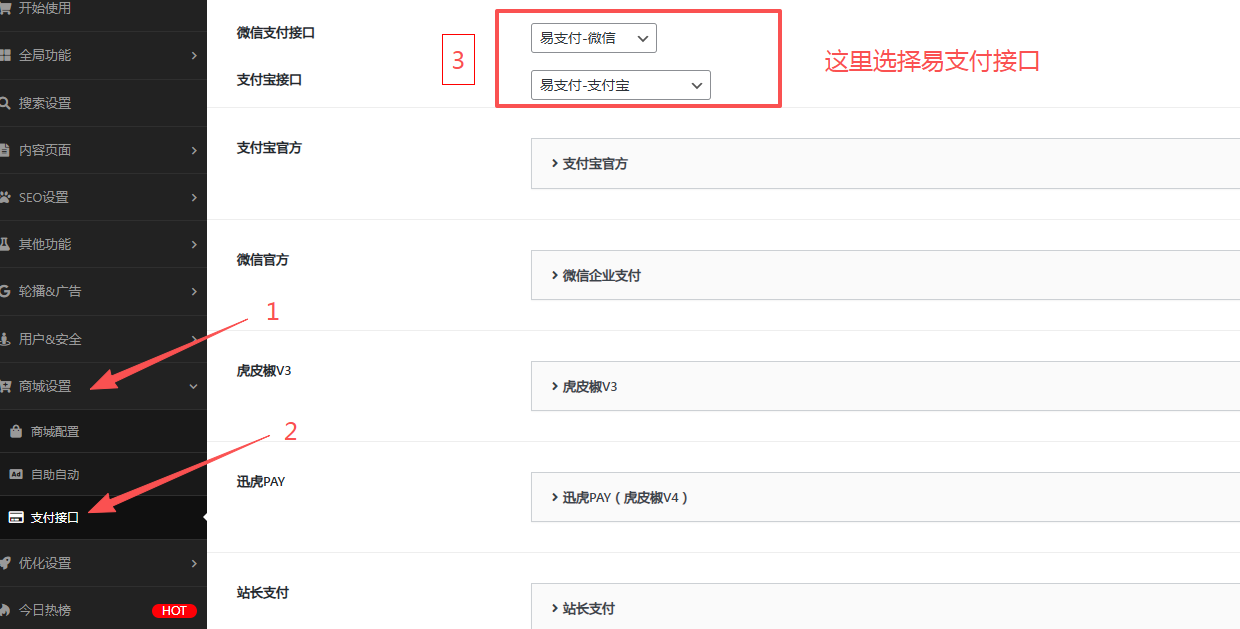This screenshot has height=629, width=1240.
Task: Click the rocket icon beside 优化设置
Action: tap(5, 563)
